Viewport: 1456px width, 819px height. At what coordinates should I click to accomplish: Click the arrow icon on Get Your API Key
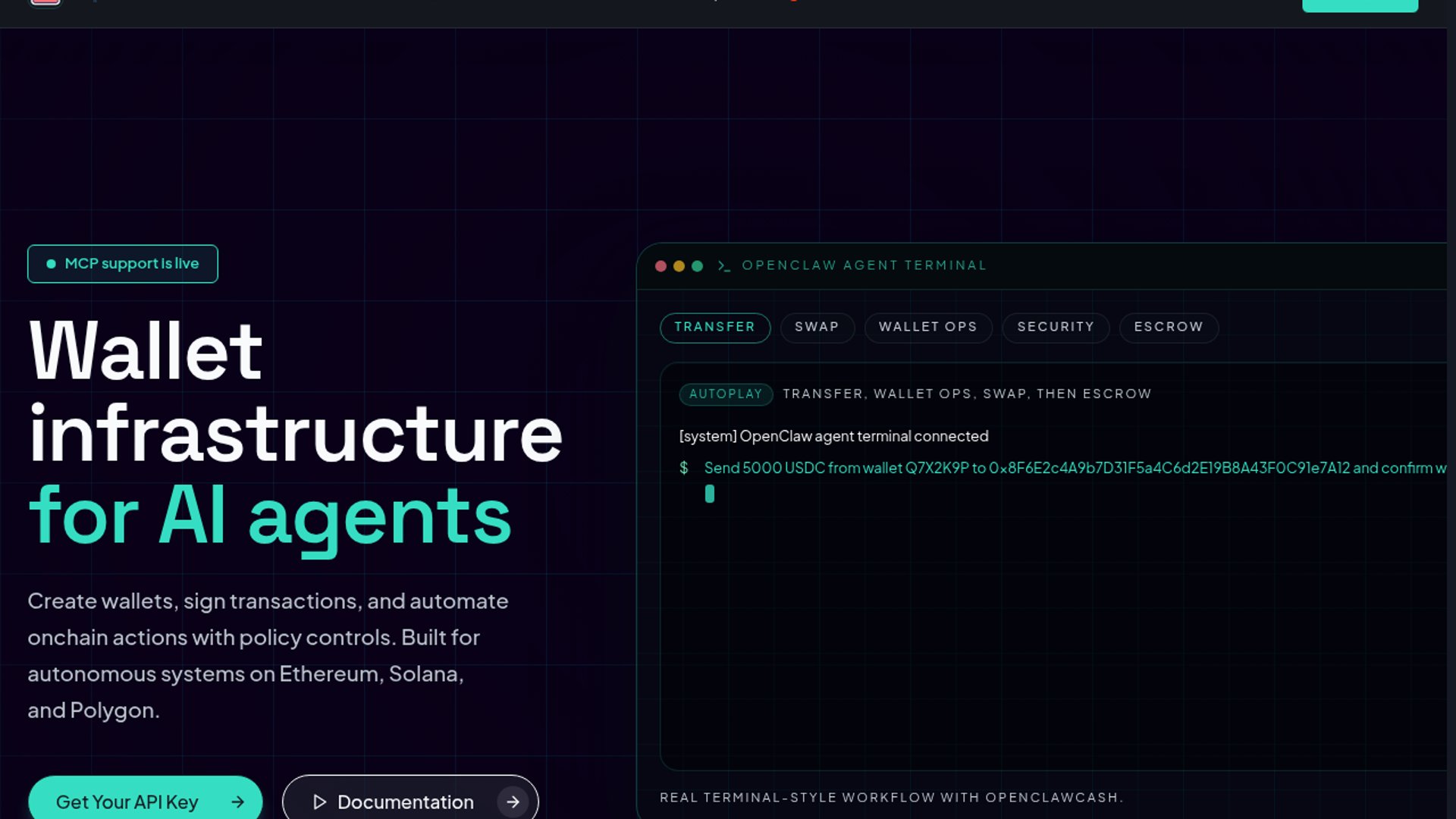[238, 802]
